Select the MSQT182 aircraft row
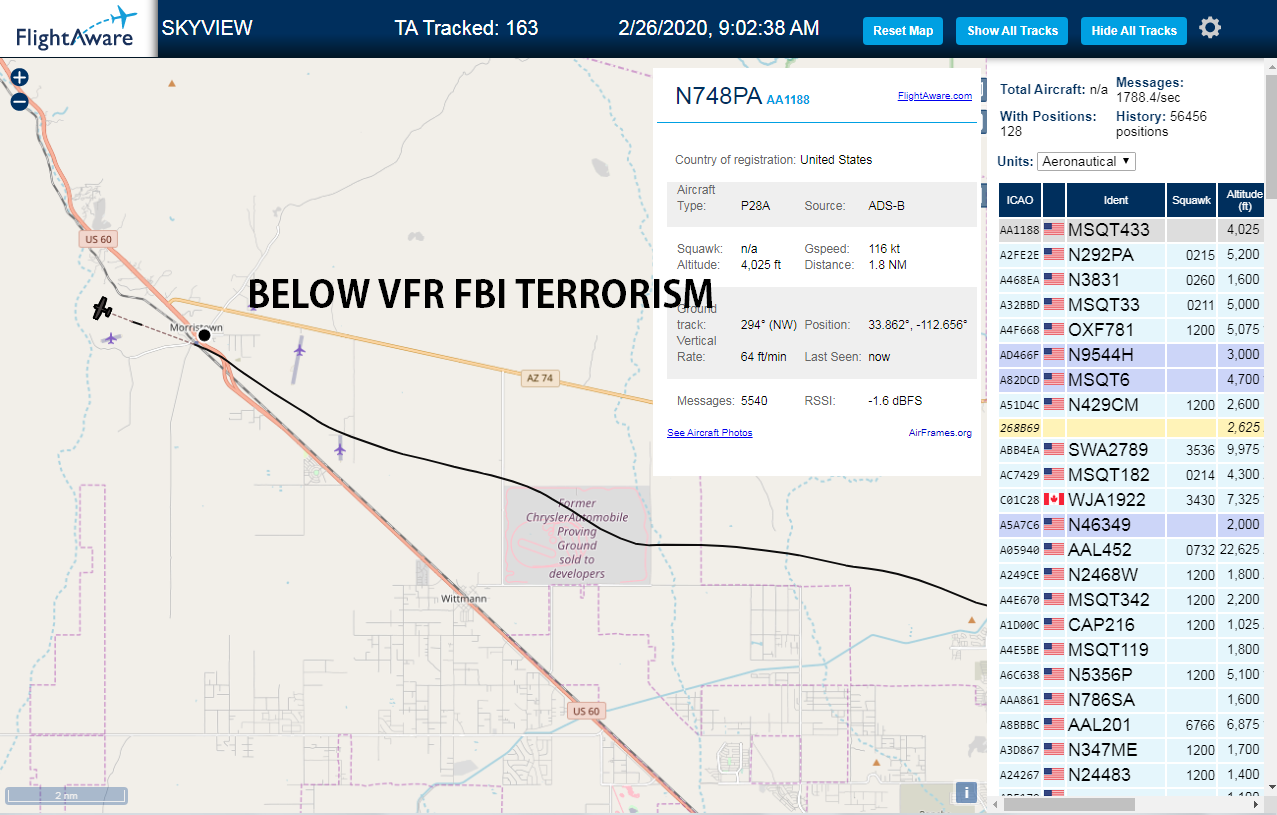This screenshot has height=815, width=1277. pyautogui.click(x=1132, y=475)
